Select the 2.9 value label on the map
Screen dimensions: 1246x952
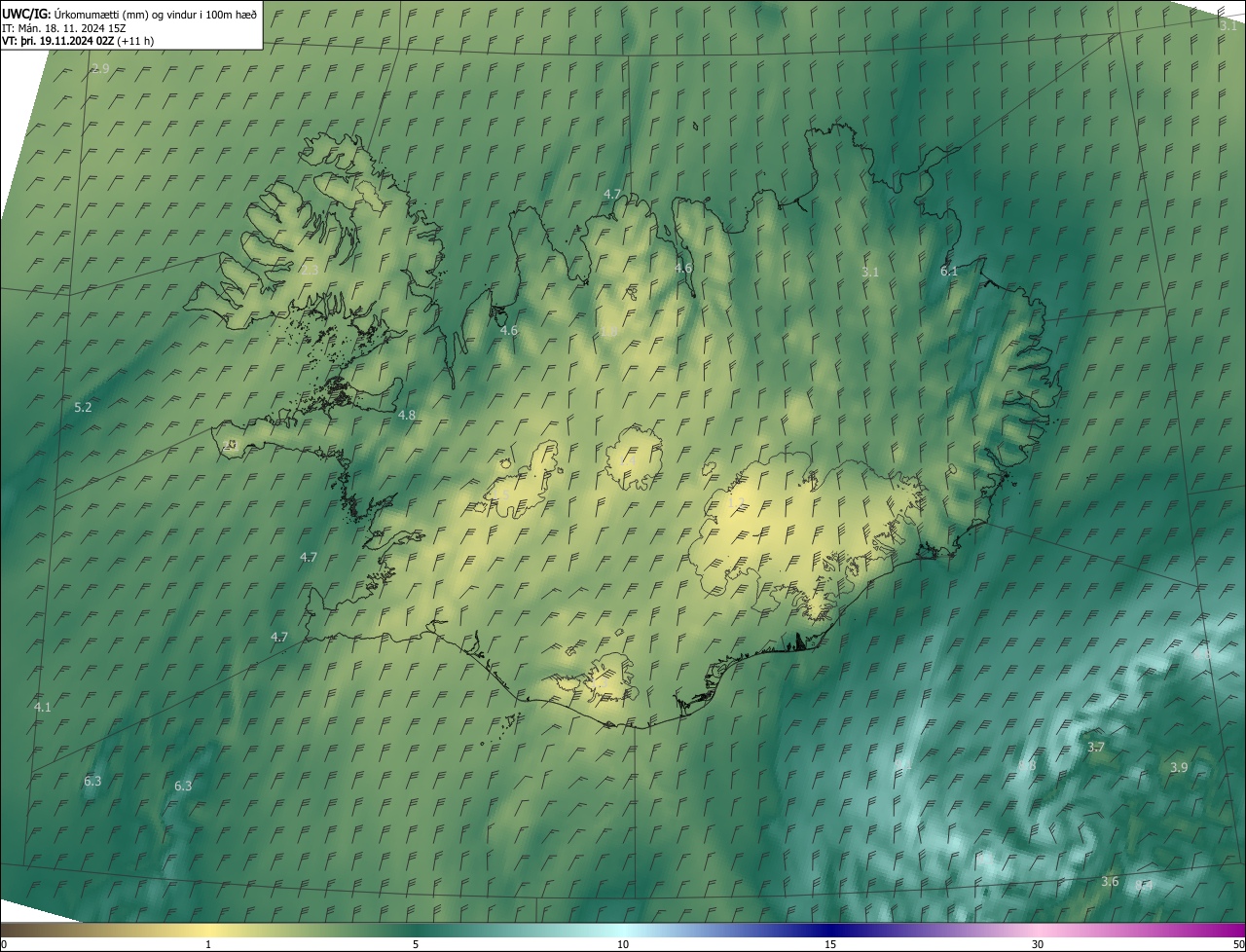pos(100,69)
